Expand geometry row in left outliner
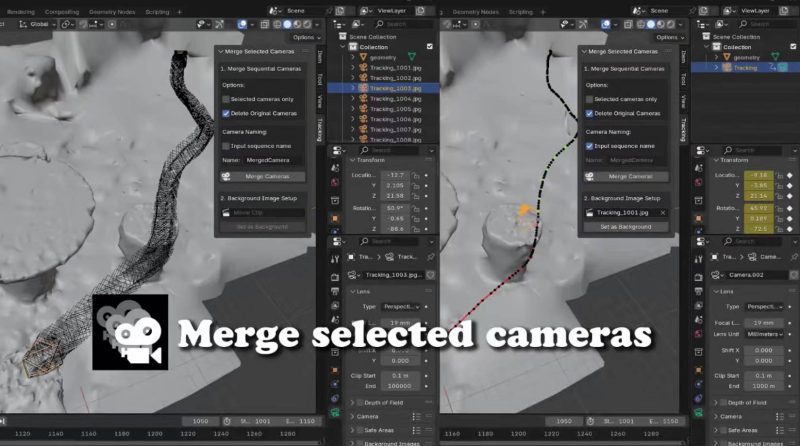 tap(353, 57)
